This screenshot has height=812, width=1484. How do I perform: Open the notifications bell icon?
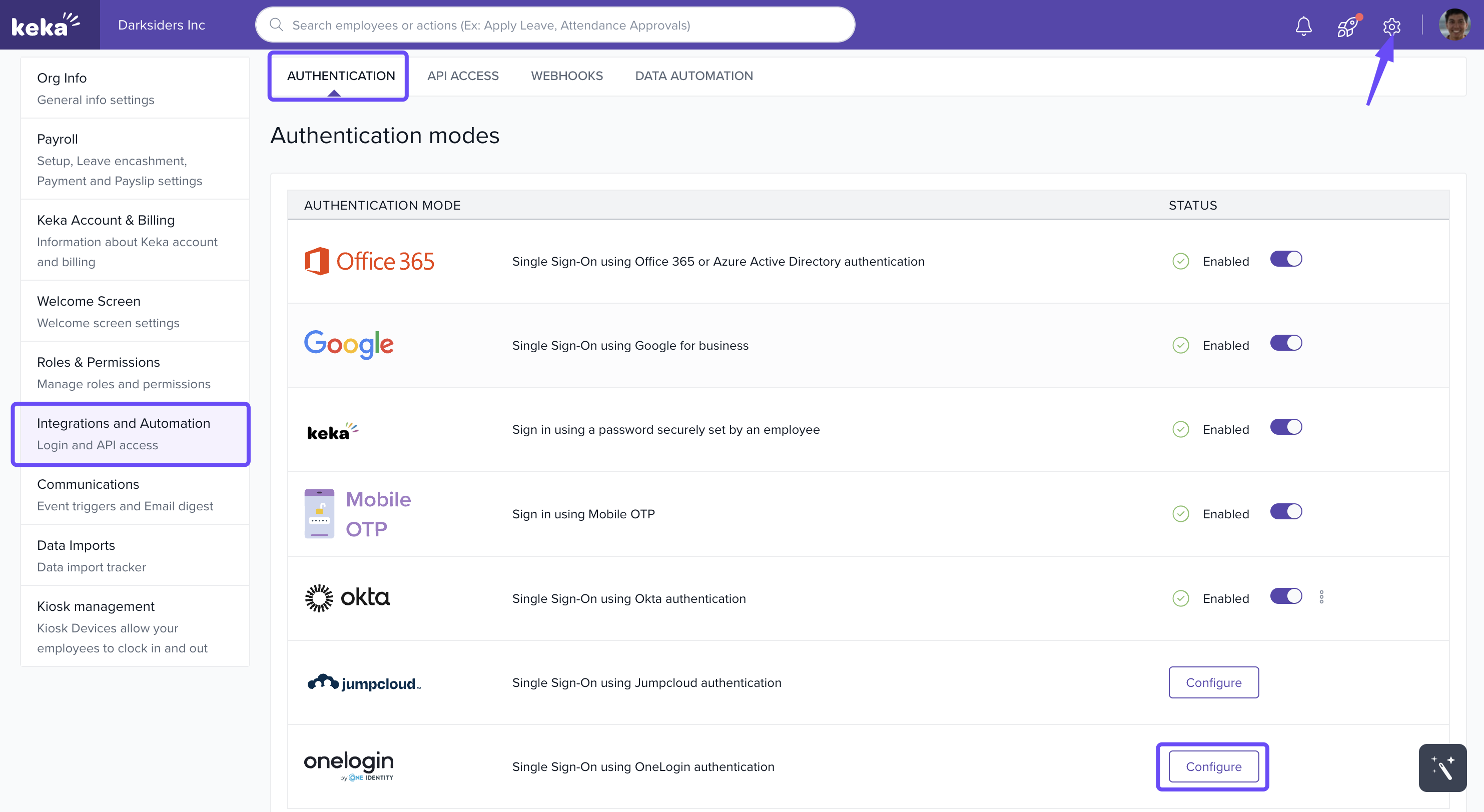1303,26
